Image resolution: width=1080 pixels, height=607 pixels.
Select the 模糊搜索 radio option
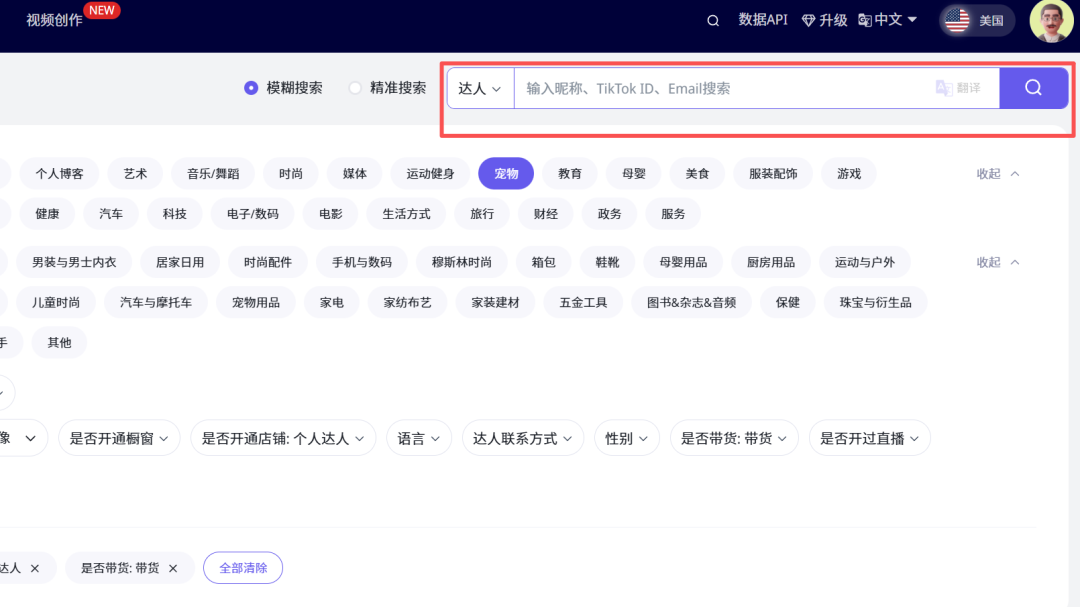pyautogui.click(x=251, y=88)
